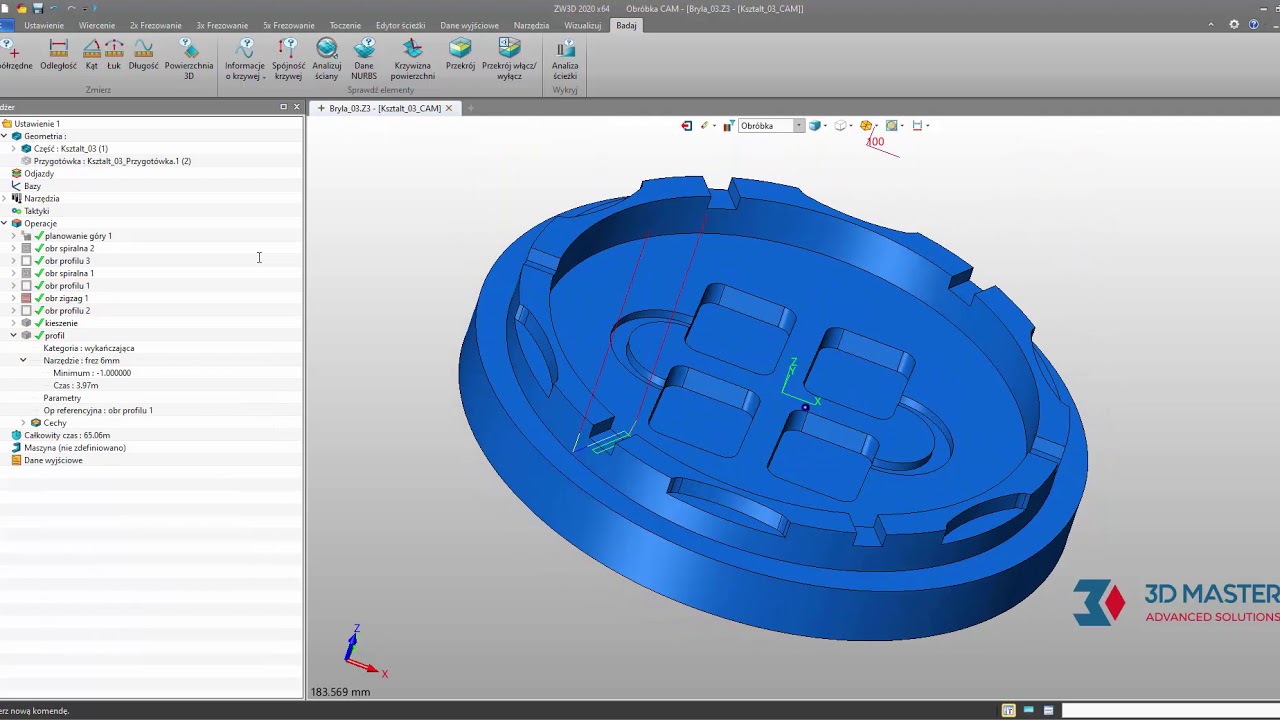Select Dane wyjściowe tree item
Image resolution: width=1280 pixels, height=720 pixels.
tap(53, 461)
